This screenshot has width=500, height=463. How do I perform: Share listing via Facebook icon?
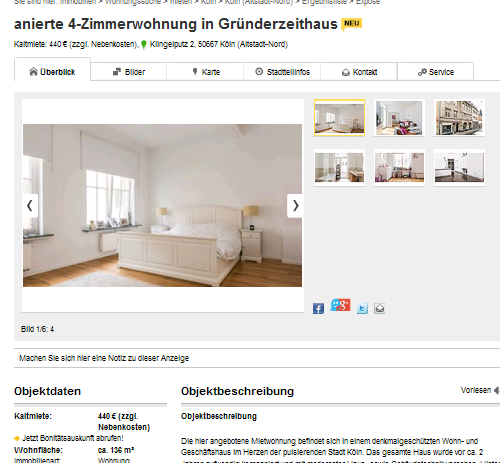[318, 309]
